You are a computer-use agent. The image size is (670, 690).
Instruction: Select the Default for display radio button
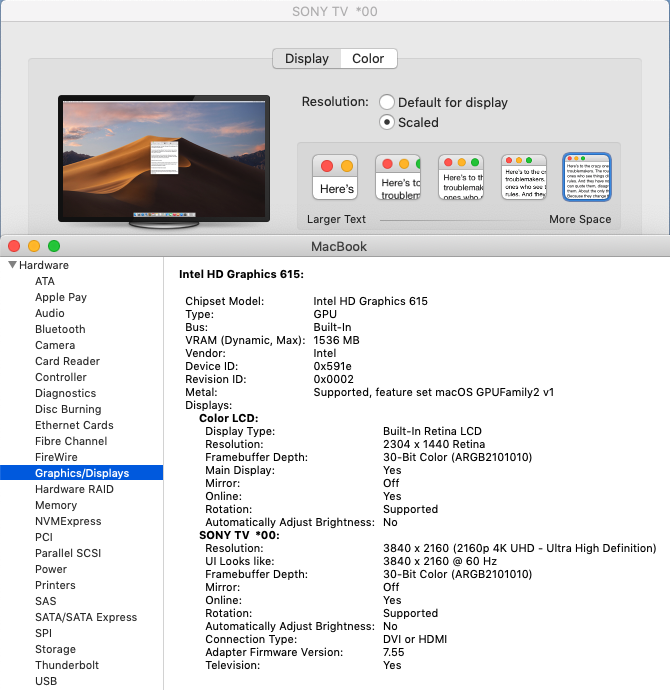pyautogui.click(x=387, y=102)
